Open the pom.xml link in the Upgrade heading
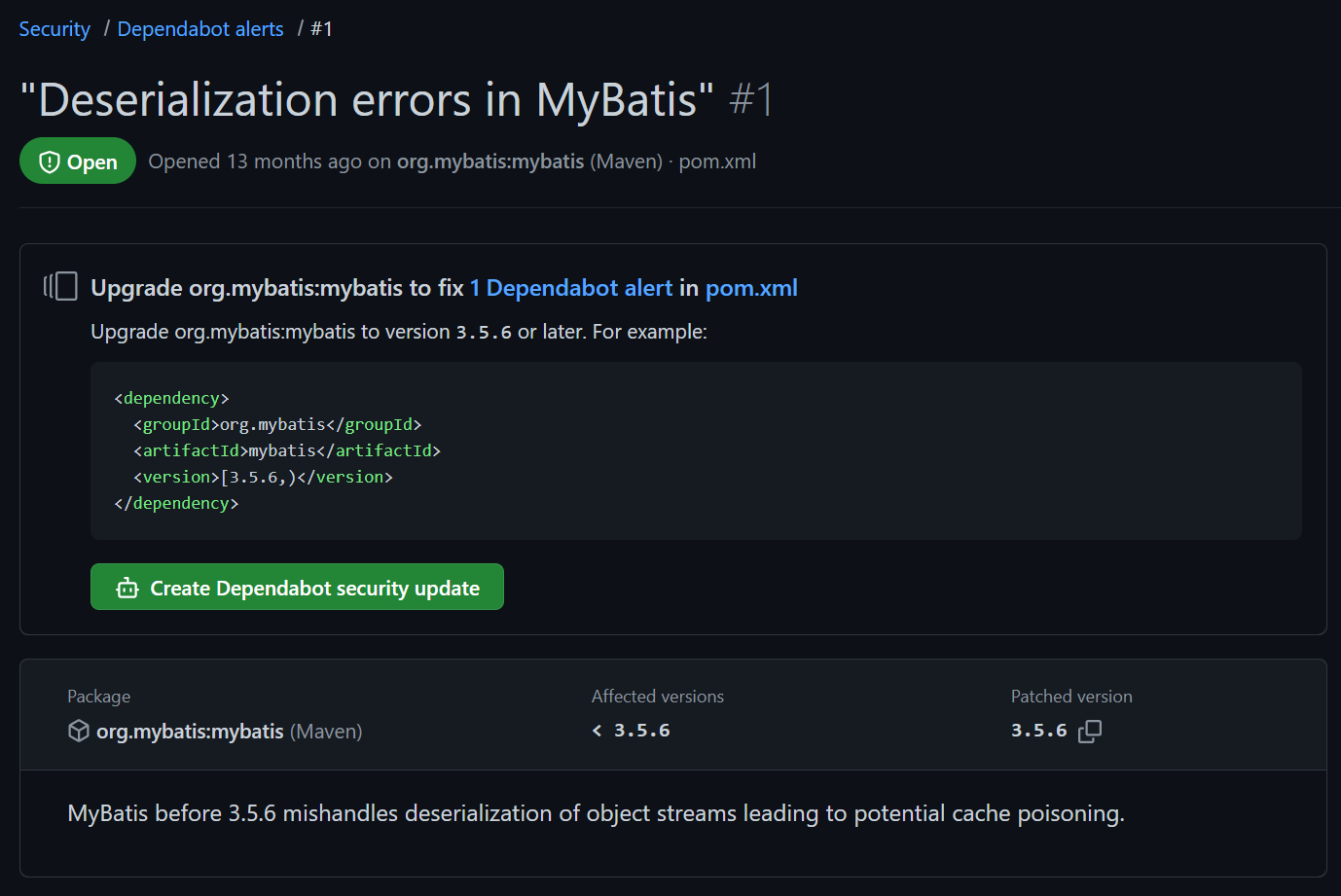This screenshot has height=896, width=1341. pyautogui.click(x=751, y=288)
